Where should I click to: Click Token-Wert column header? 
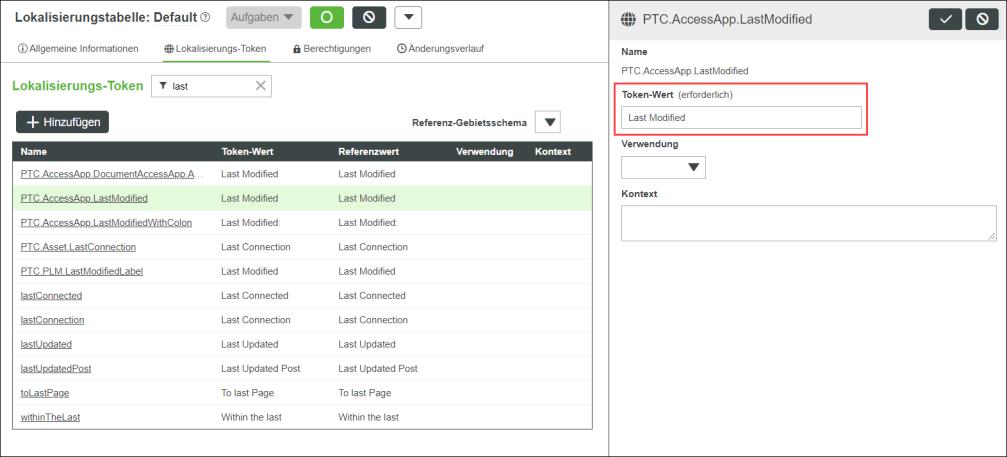click(x=249, y=152)
